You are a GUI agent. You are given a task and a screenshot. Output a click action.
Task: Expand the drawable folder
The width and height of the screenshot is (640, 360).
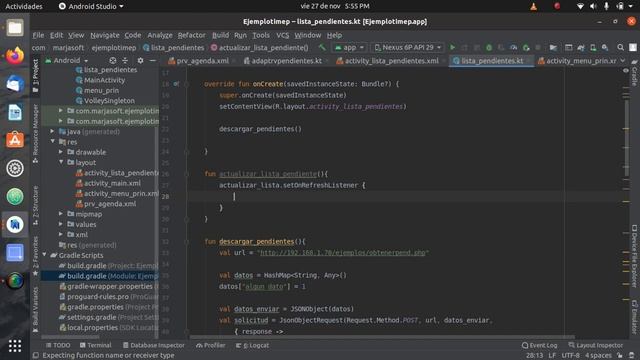point(61,152)
